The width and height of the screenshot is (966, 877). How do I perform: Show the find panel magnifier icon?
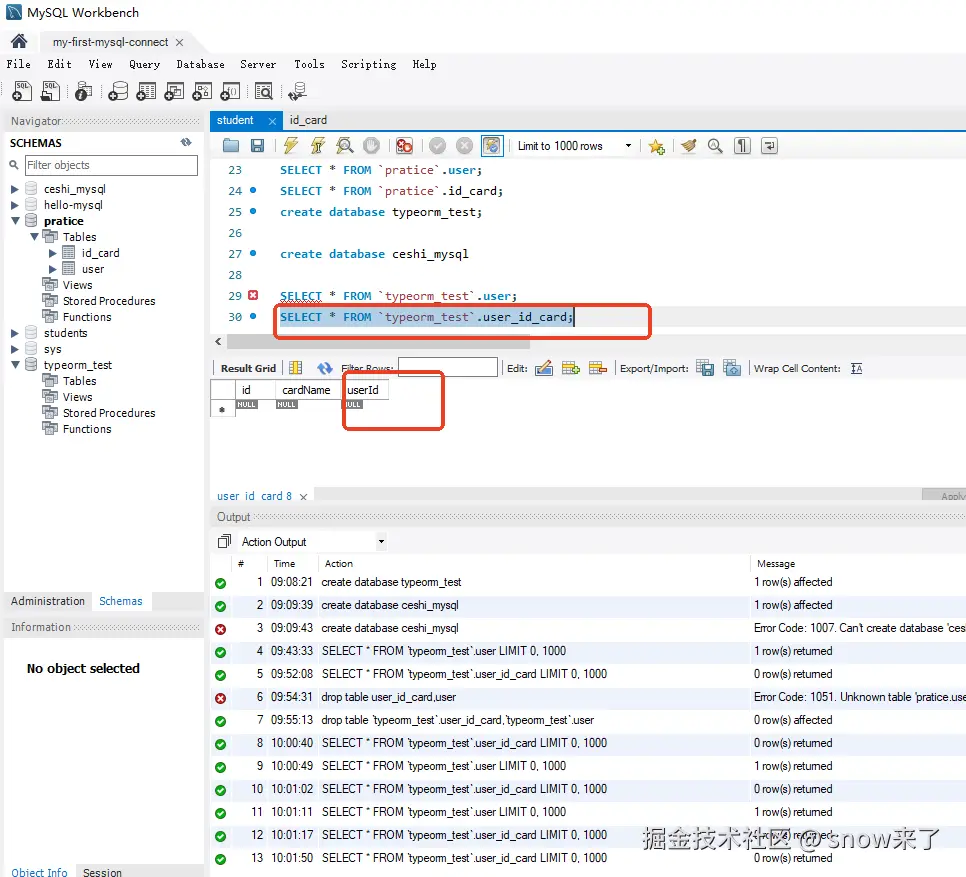coord(715,146)
